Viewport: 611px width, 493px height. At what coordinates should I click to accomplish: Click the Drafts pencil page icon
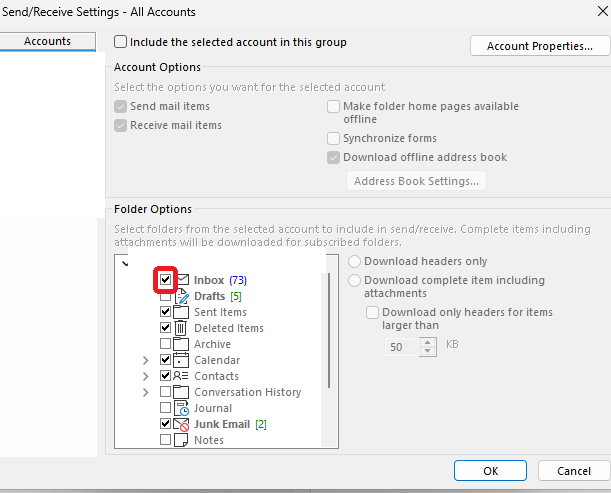(x=181, y=296)
